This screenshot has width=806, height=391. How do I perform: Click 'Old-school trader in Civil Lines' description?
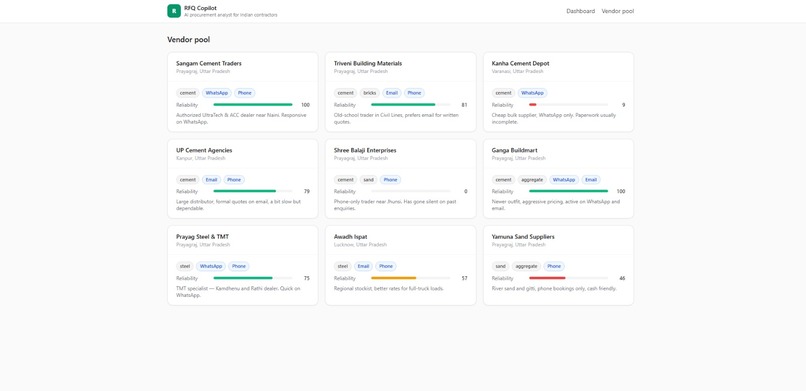click(x=397, y=119)
